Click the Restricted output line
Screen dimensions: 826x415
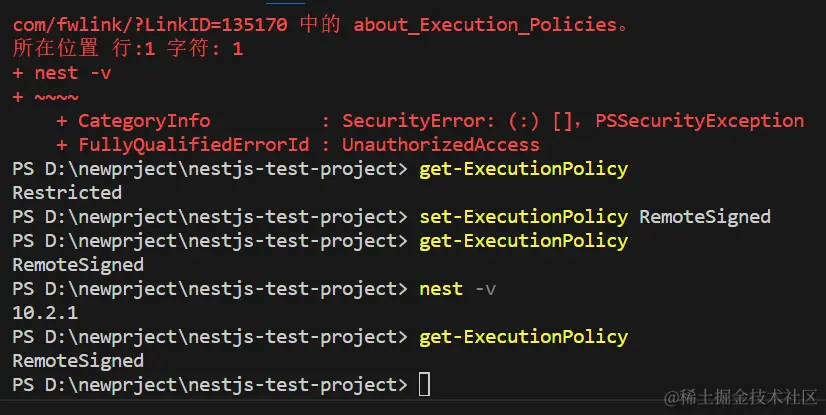(x=66, y=193)
